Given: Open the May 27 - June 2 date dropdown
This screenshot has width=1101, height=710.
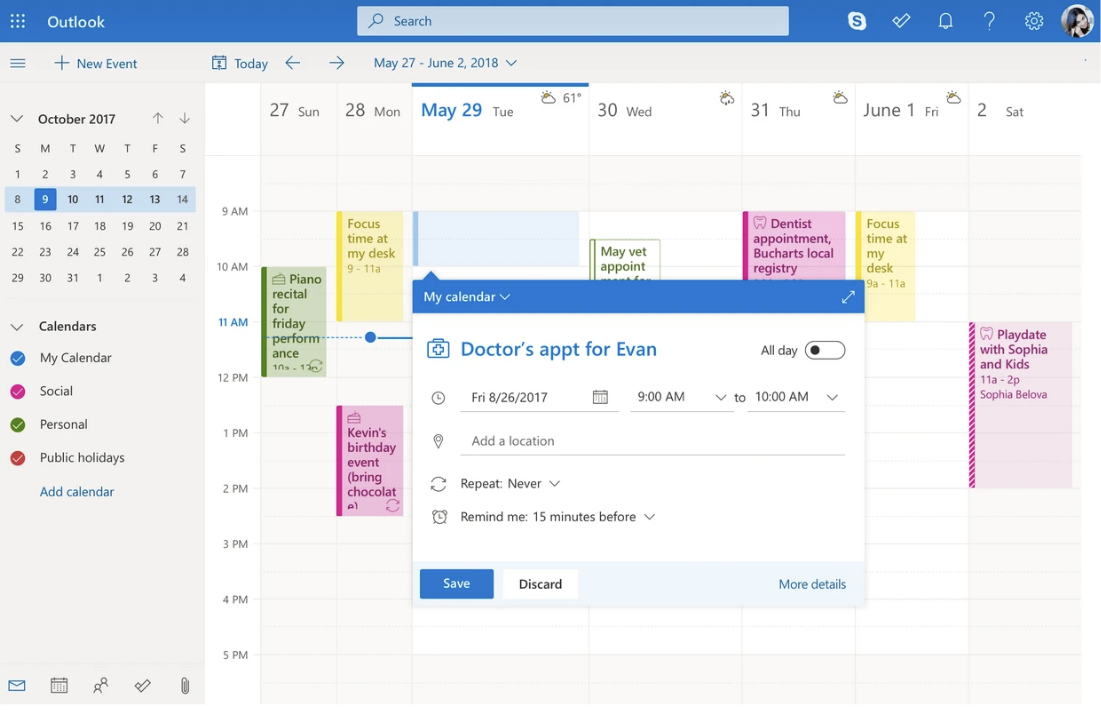Looking at the screenshot, I should pos(444,62).
